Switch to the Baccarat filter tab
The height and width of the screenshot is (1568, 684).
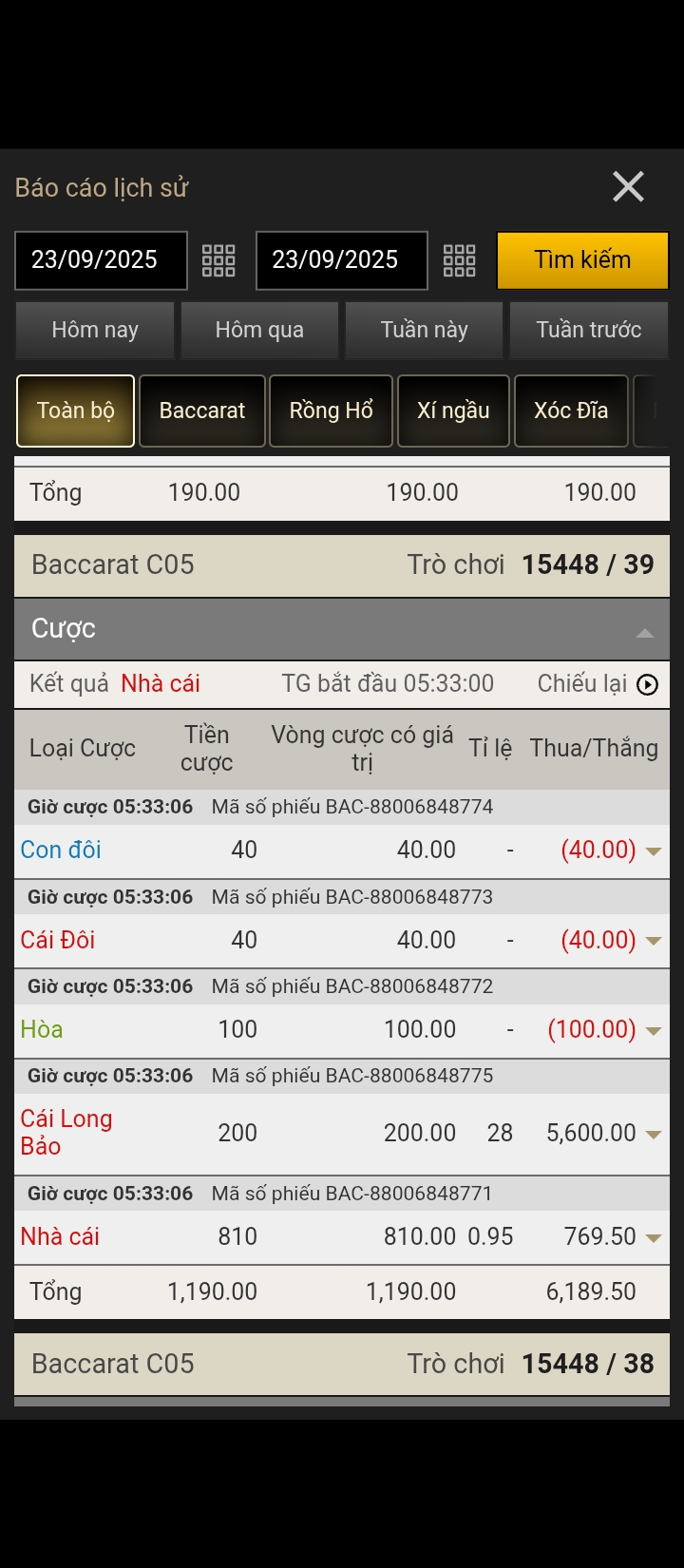(202, 411)
